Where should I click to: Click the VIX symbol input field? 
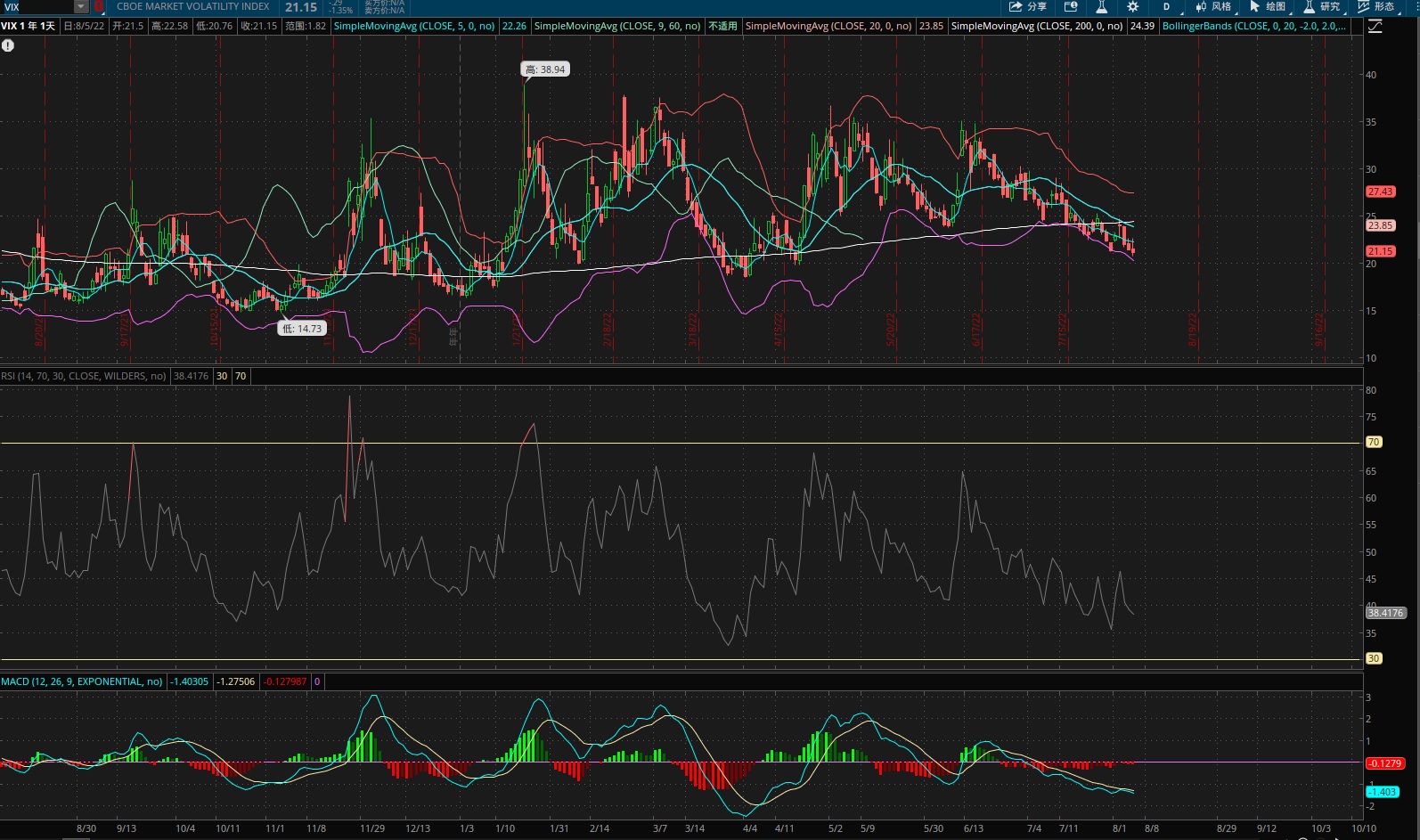pyautogui.click(x=37, y=6)
